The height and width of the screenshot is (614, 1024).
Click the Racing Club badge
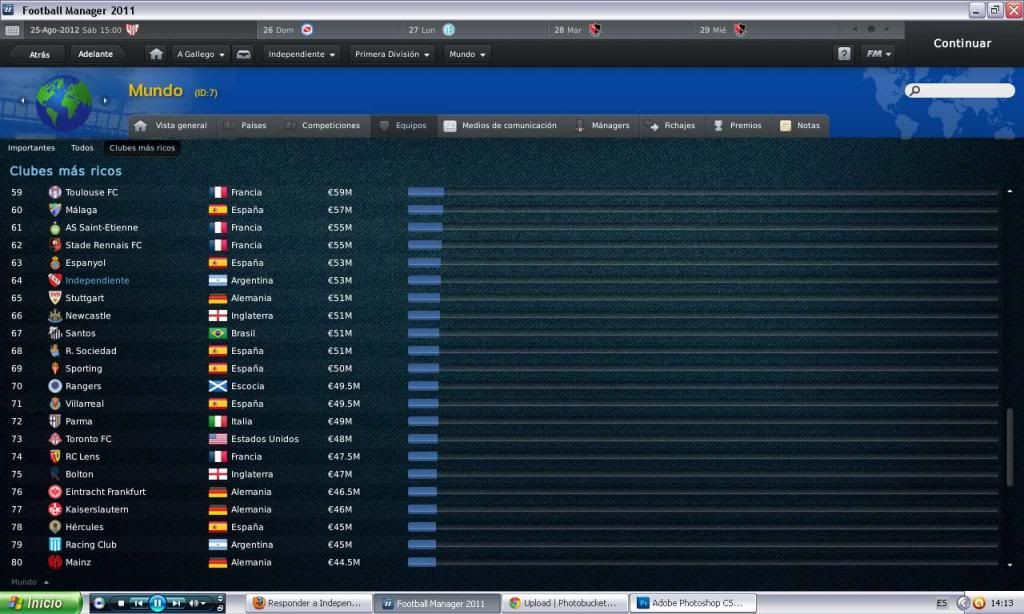pyautogui.click(x=55, y=545)
